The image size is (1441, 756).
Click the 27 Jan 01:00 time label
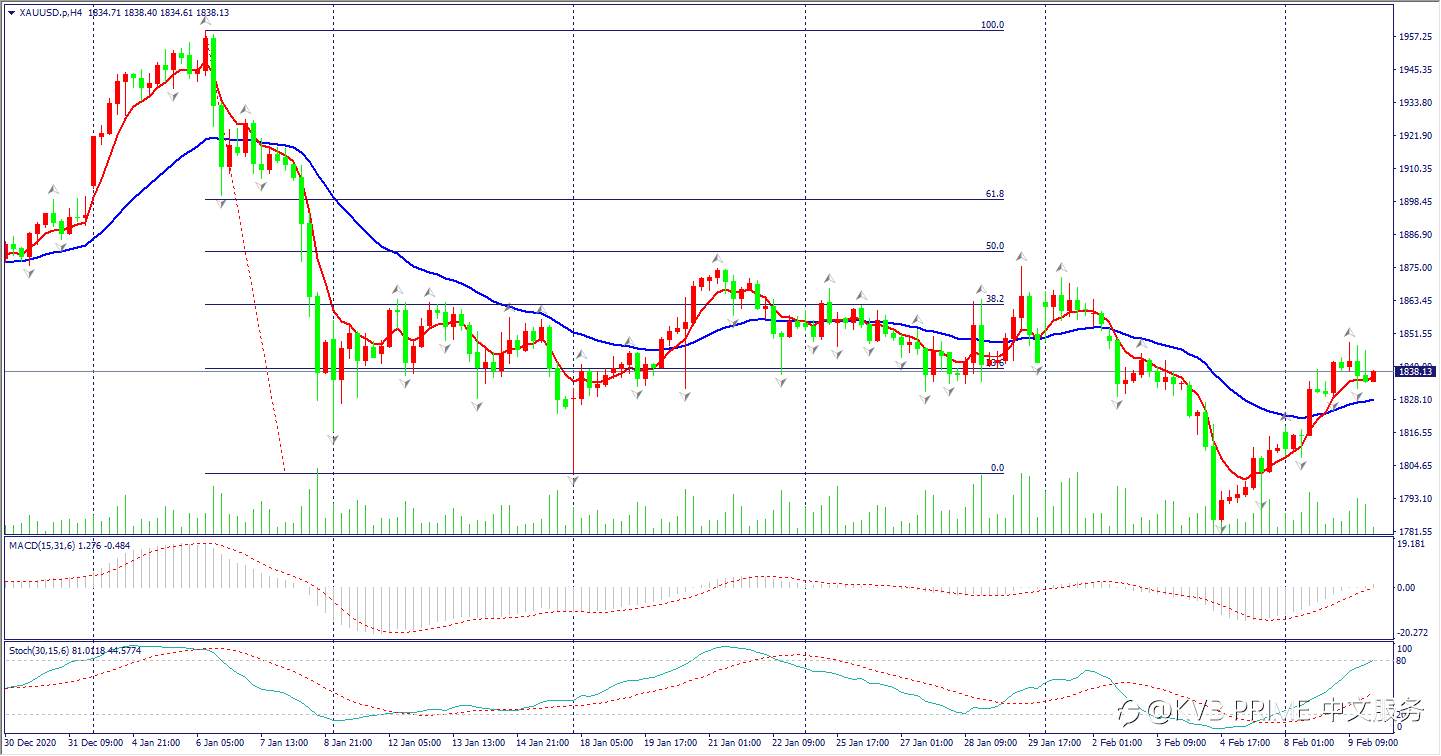click(x=926, y=744)
